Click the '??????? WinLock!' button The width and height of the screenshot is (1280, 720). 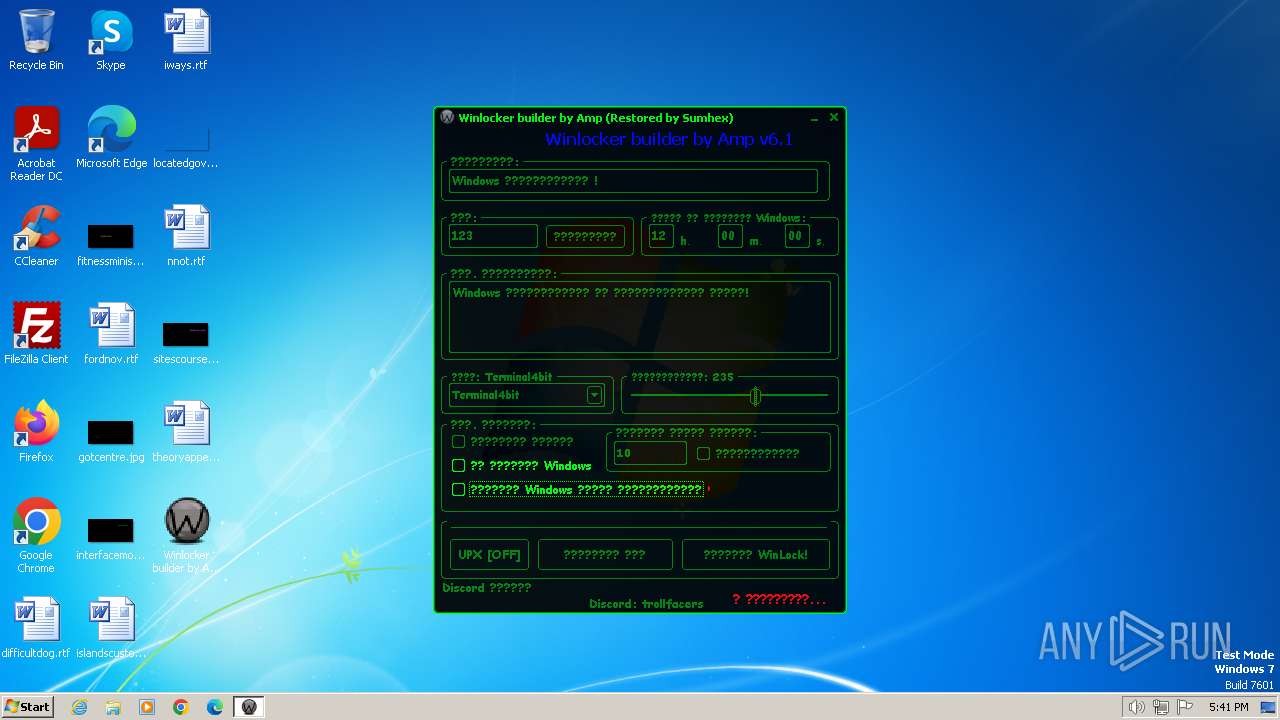[755, 554]
